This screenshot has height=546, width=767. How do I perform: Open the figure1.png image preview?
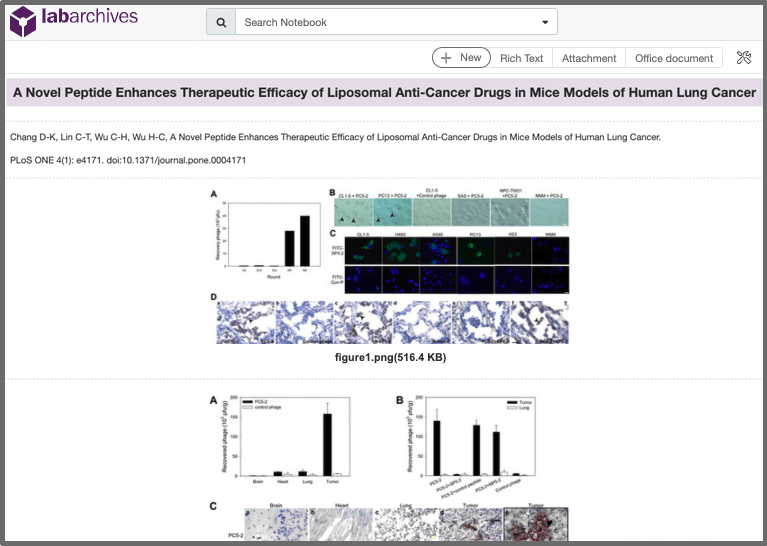coord(390,267)
